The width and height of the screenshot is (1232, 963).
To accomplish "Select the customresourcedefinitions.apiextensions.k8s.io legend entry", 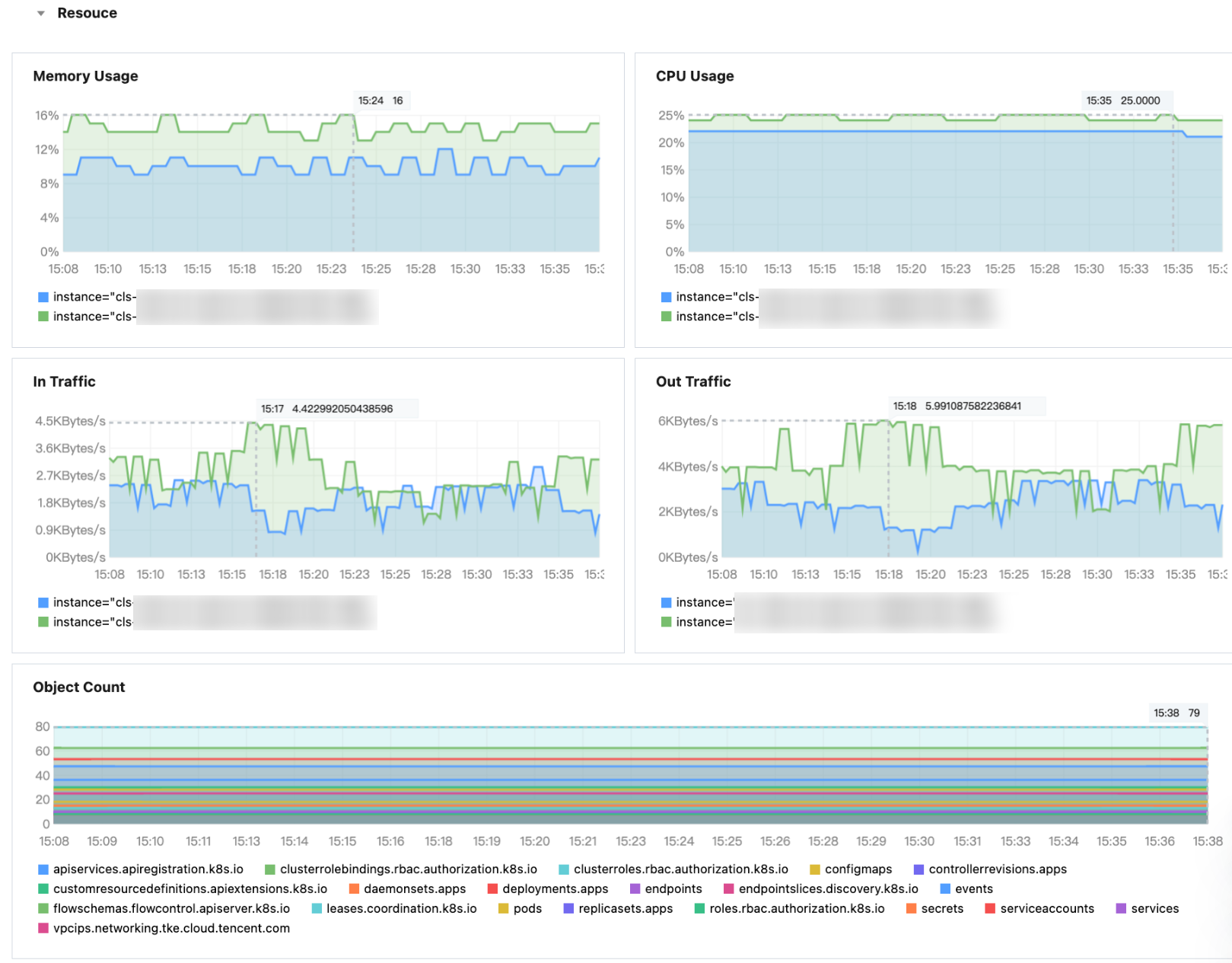I will (x=183, y=889).
